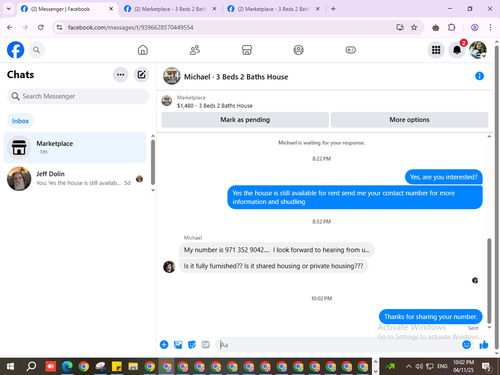
Task: Open Windows taskbar search
Action: click(31, 367)
